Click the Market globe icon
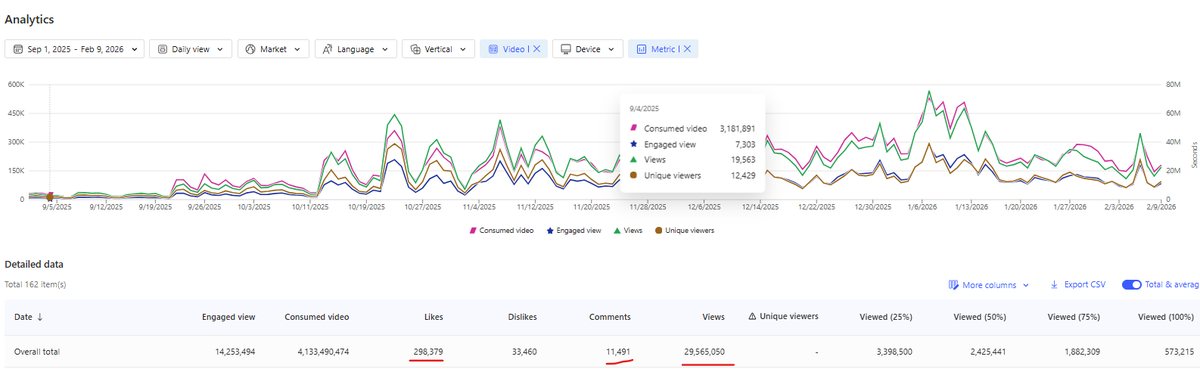1200x369 pixels. [x=250, y=48]
